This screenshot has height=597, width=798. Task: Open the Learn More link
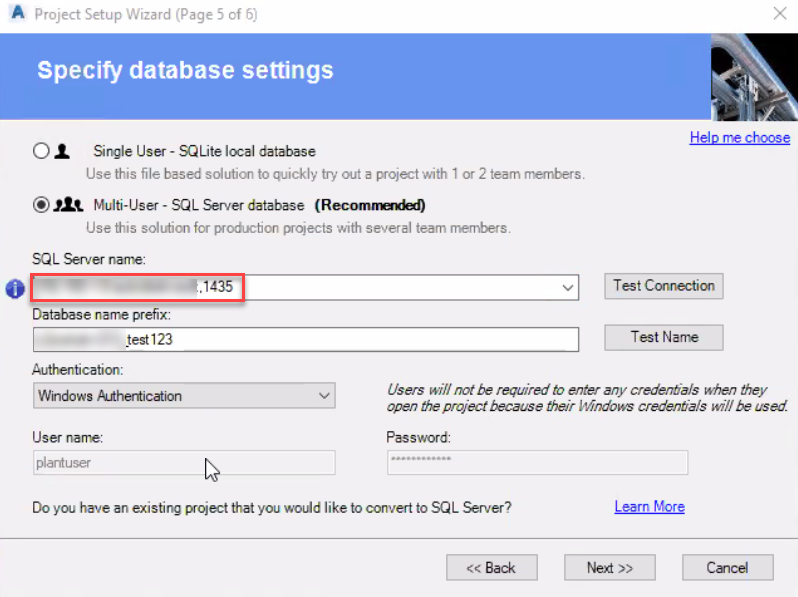click(649, 506)
